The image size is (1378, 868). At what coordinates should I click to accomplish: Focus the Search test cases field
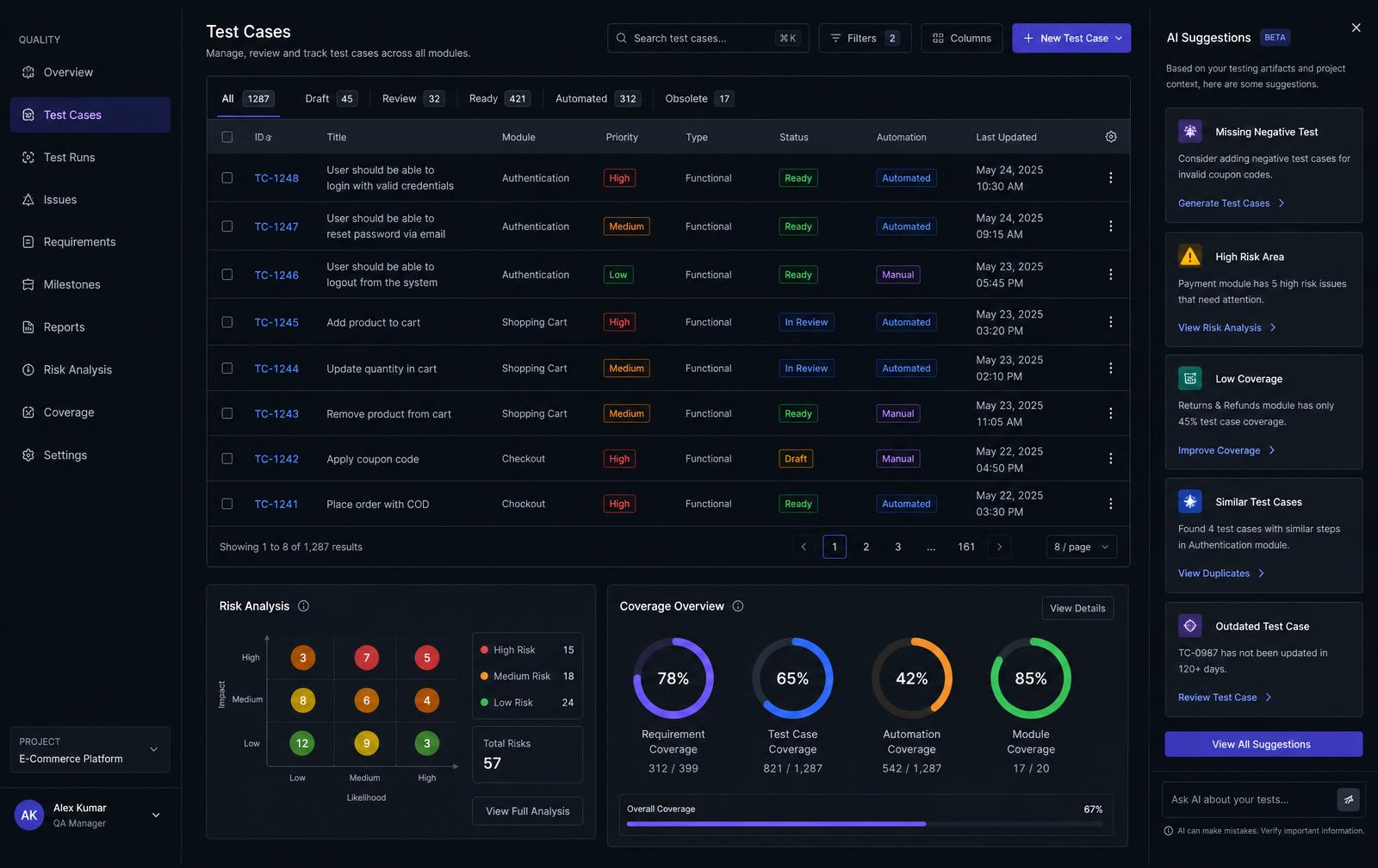coord(708,39)
